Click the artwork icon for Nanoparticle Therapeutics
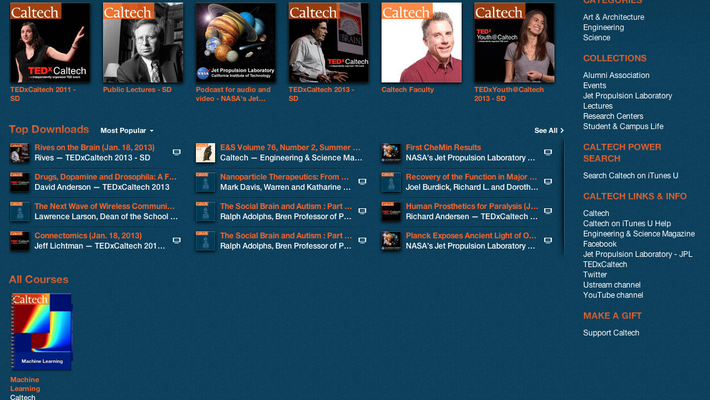 click(x=205, y=182)
